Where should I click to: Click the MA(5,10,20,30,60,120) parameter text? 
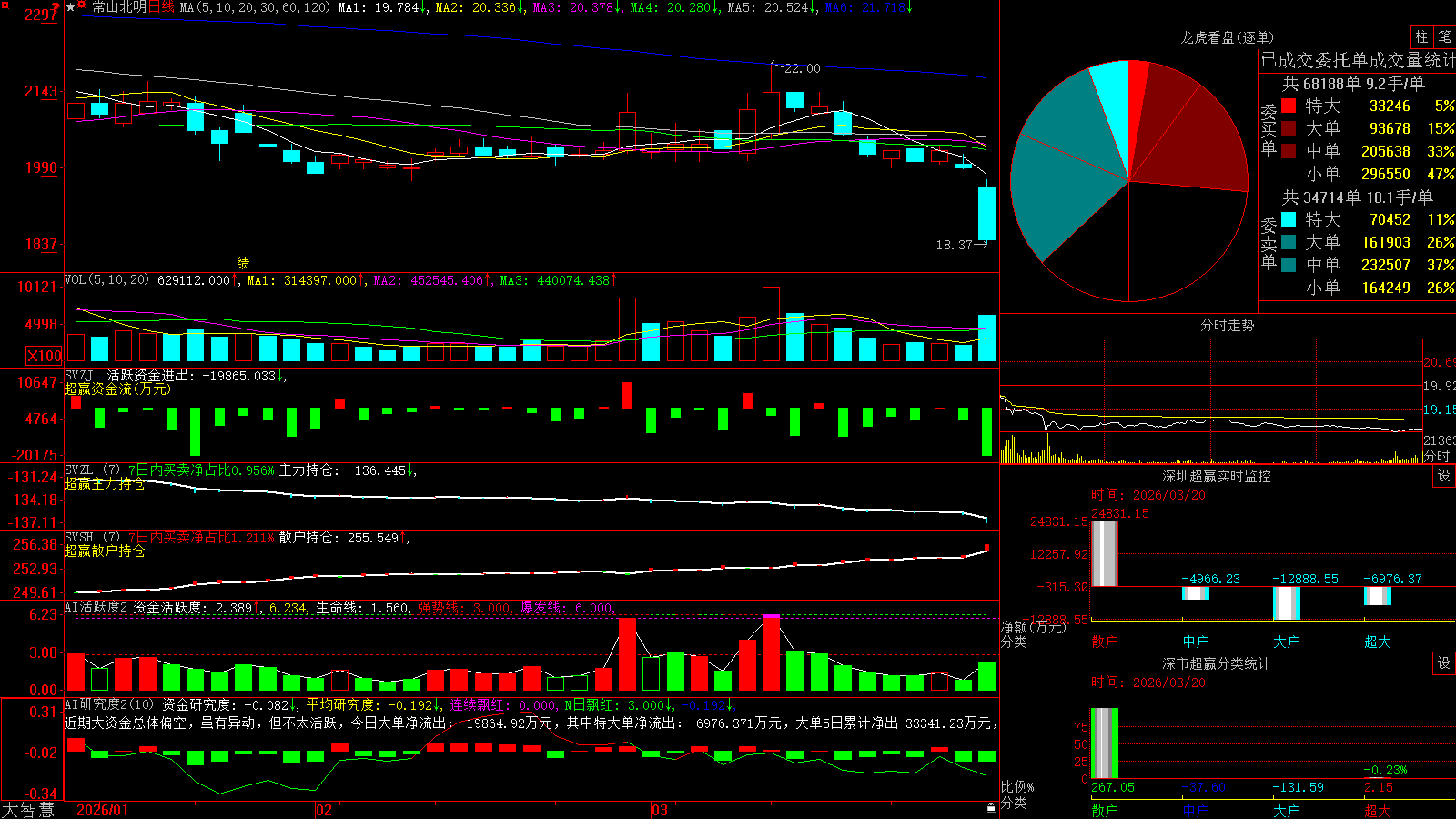255,7
